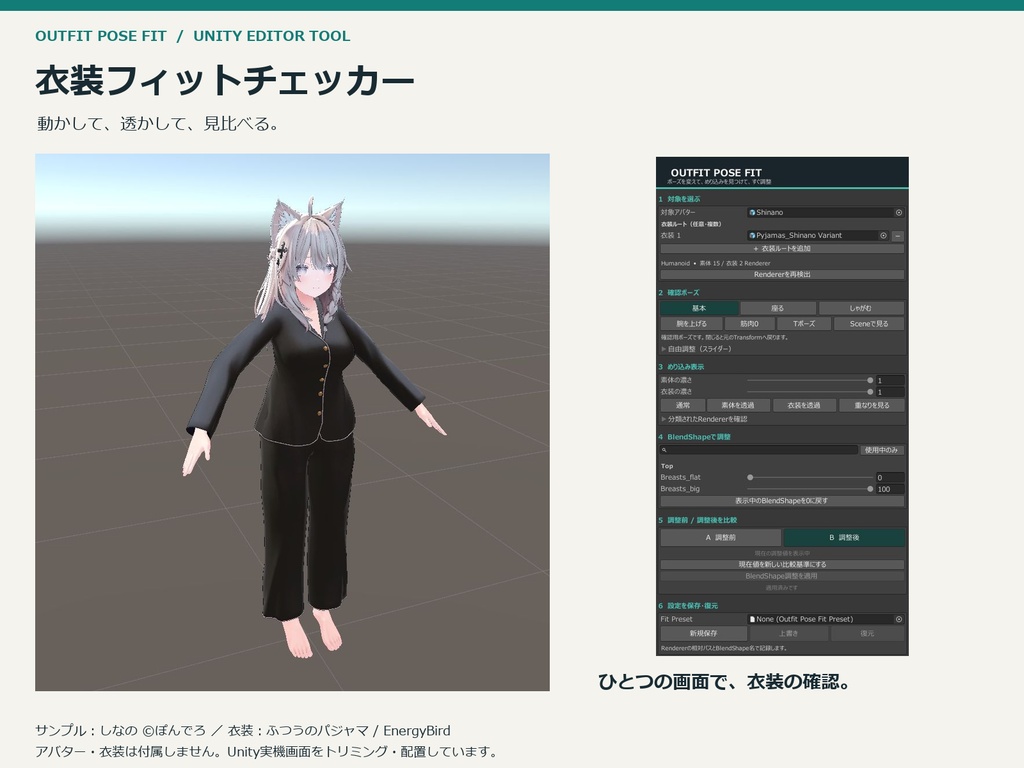Click the text 動かして、透かして、見比べる。

point(157,123)
